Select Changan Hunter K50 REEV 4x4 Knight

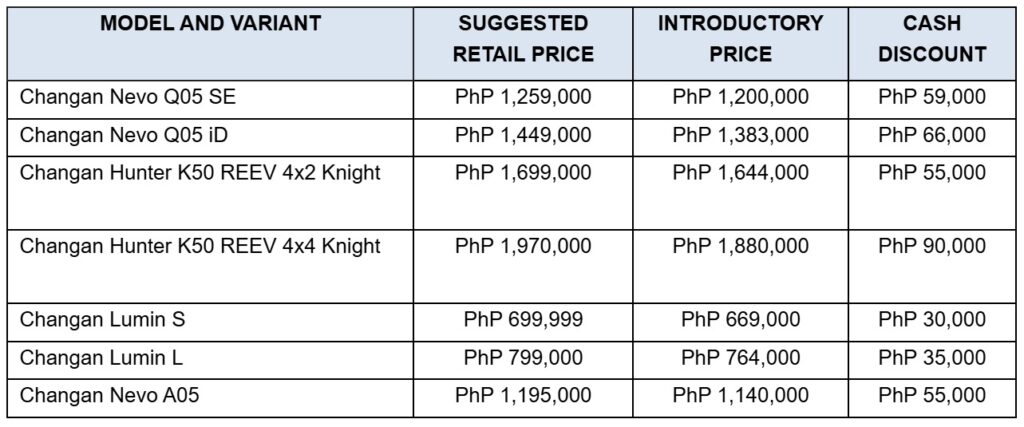(x=210, y=266)
